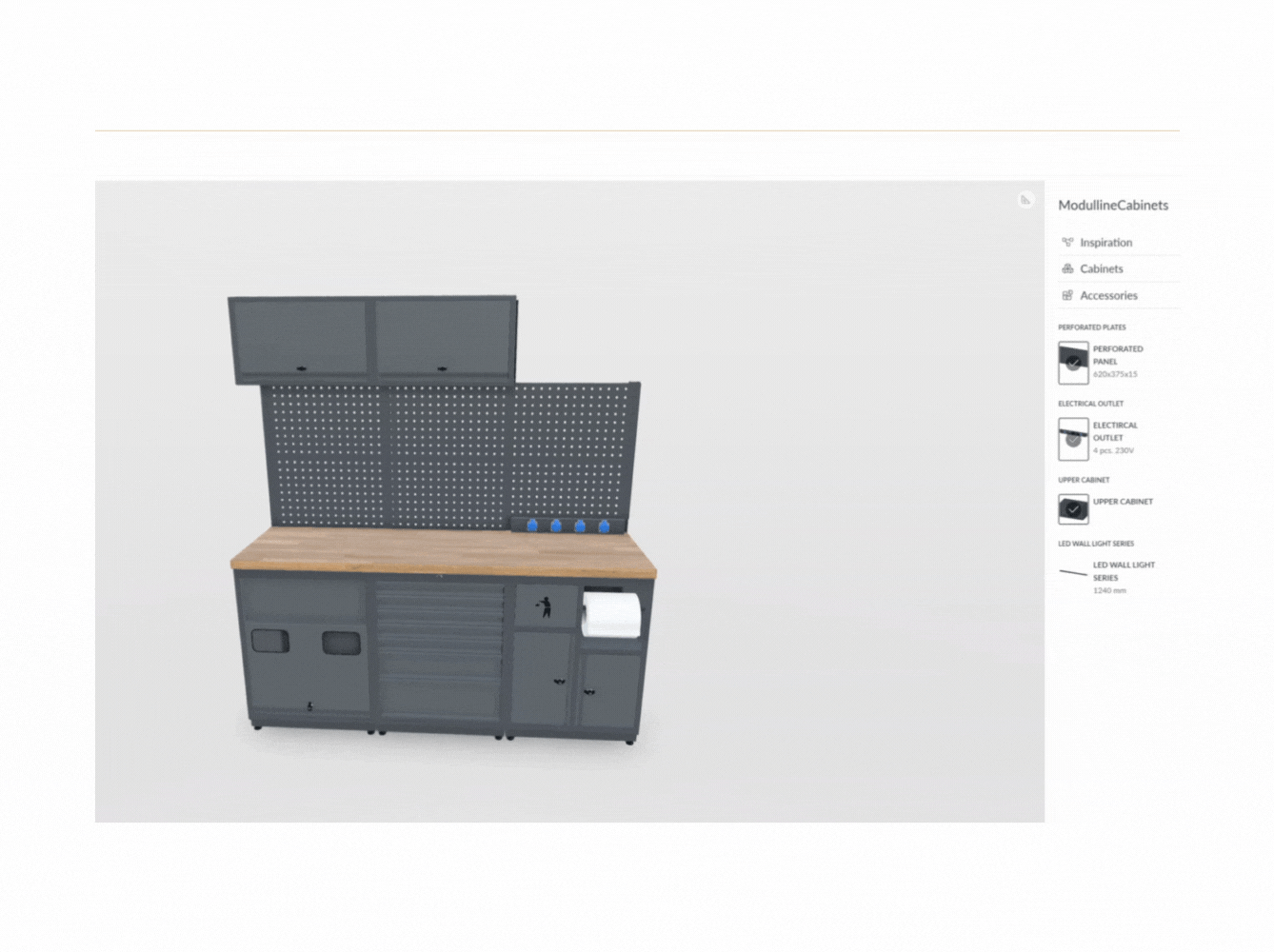Select the wooden worktop in the 3D model

[x=444, y=552]
